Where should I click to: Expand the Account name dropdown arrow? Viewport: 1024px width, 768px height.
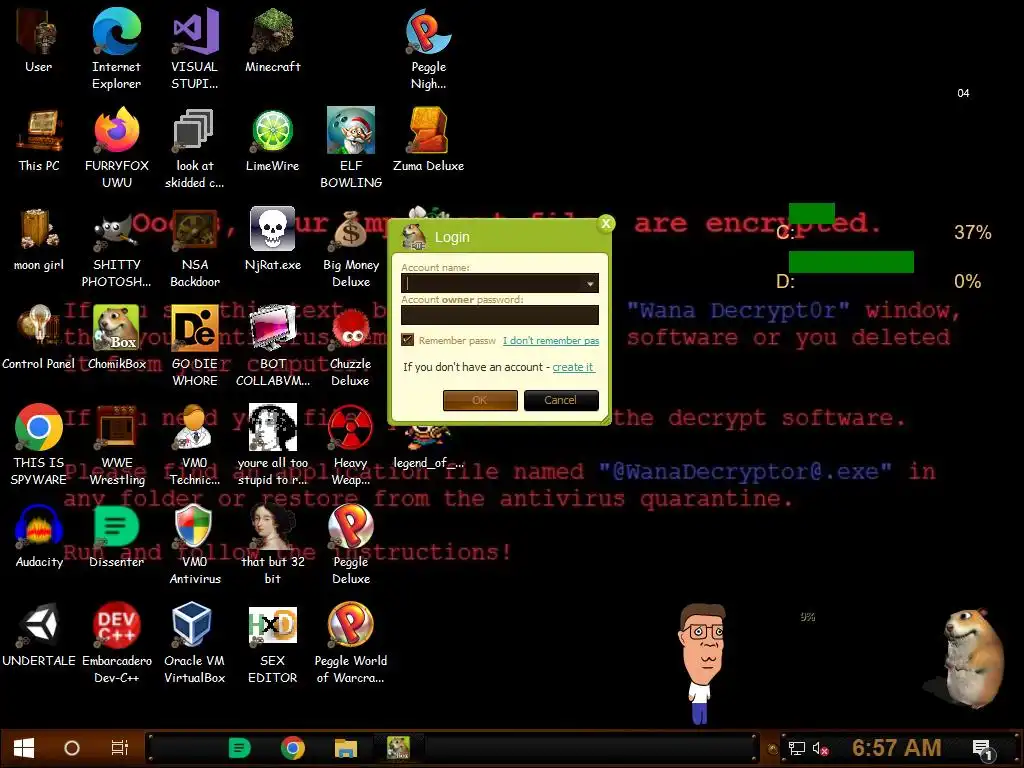(590, 283)
